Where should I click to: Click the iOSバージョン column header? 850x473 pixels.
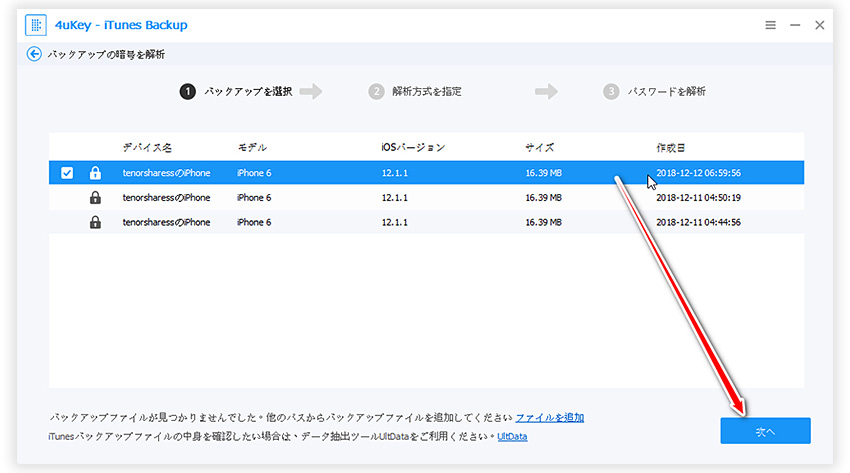point(413,147)
